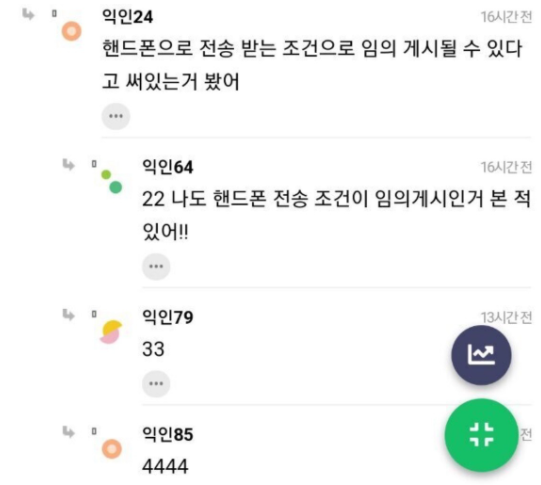Image resolution: width=541 pixels, height=485 pixels.
Task: Click the reply arrow beside 익인24
Action: (x=28, y=14)
